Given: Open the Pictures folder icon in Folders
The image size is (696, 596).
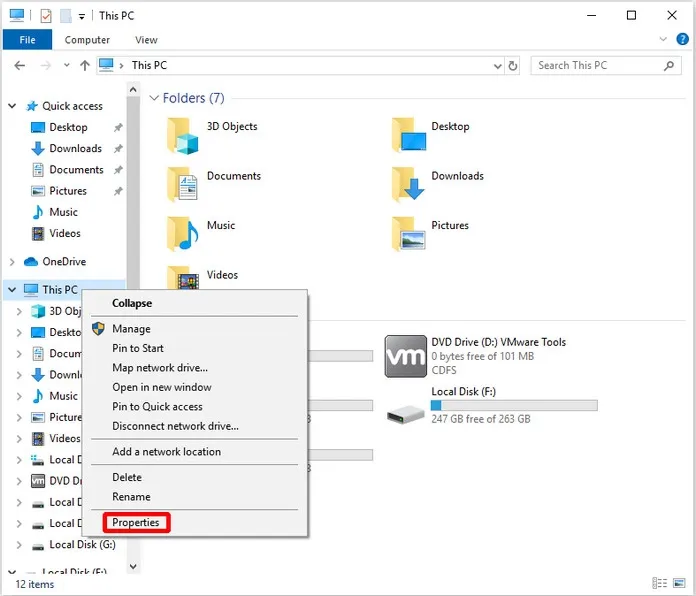Looking at the screenshot, I should pyautogui.click(x=408, y=234).
